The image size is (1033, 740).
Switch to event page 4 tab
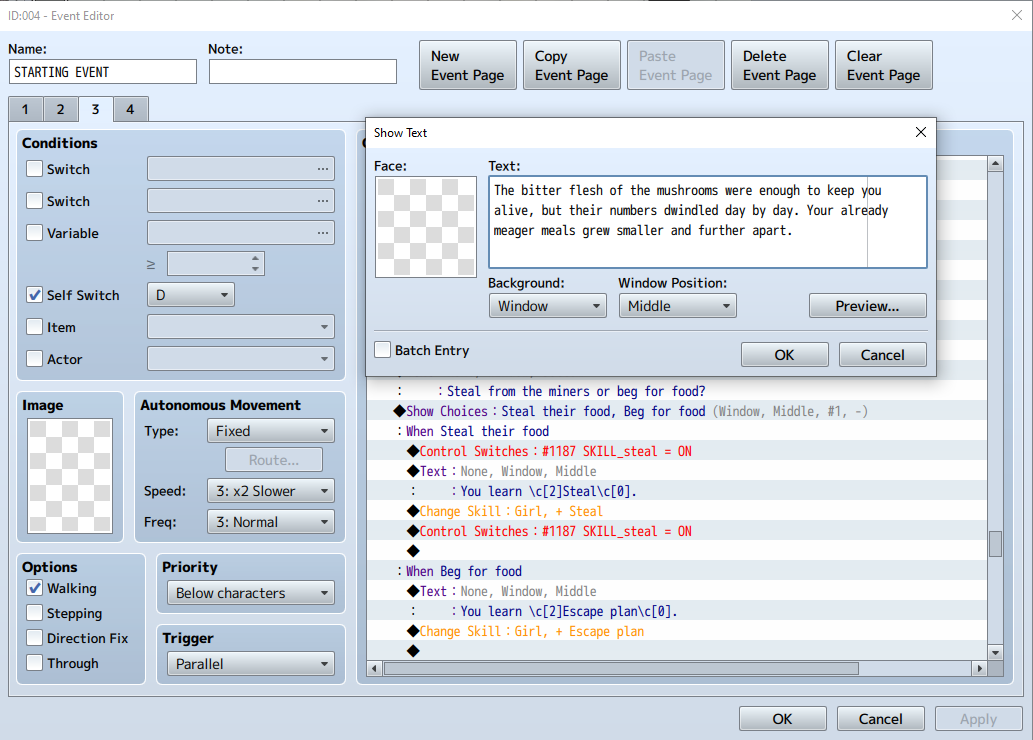click(x=130, y=109)
